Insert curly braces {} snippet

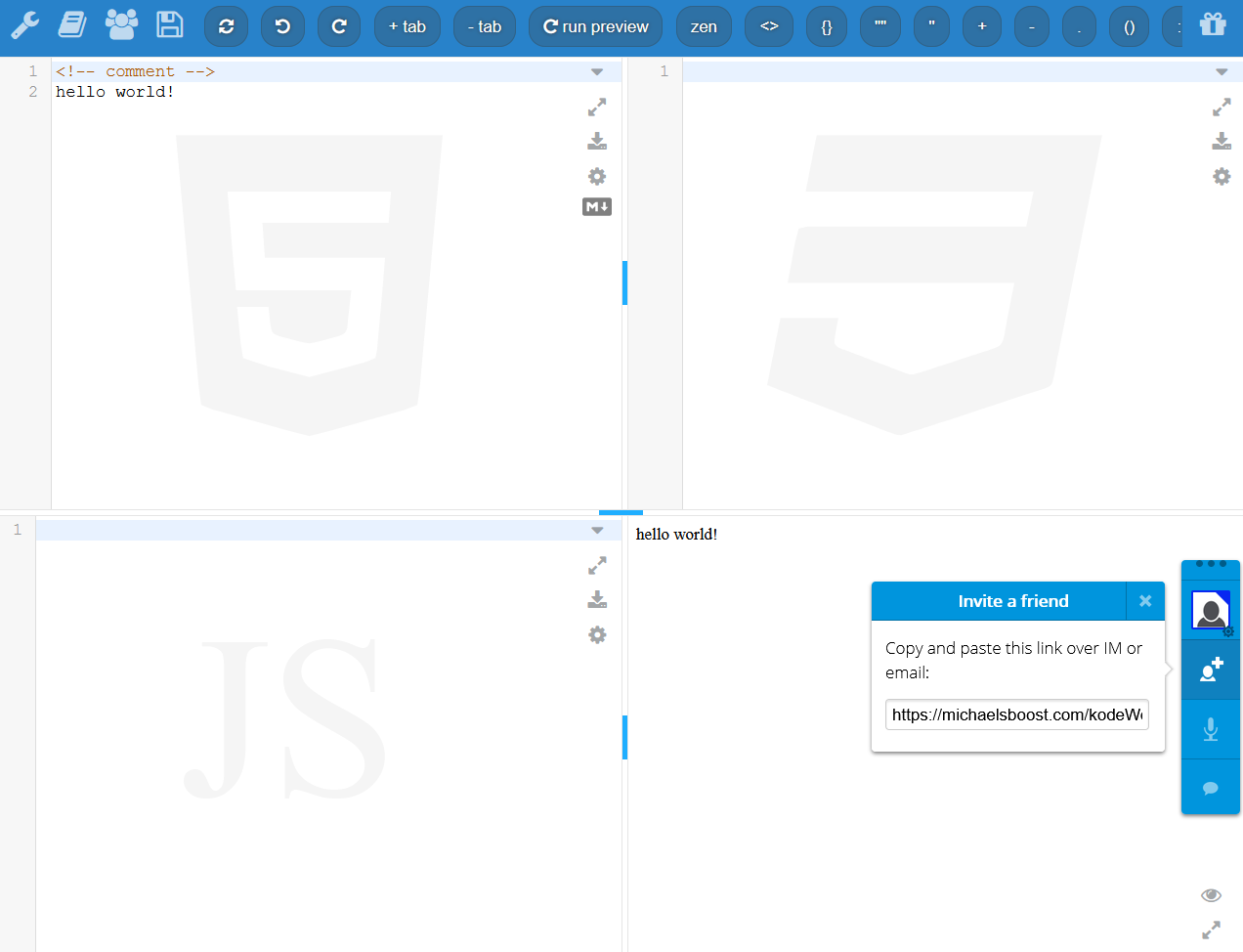point(827,26)
